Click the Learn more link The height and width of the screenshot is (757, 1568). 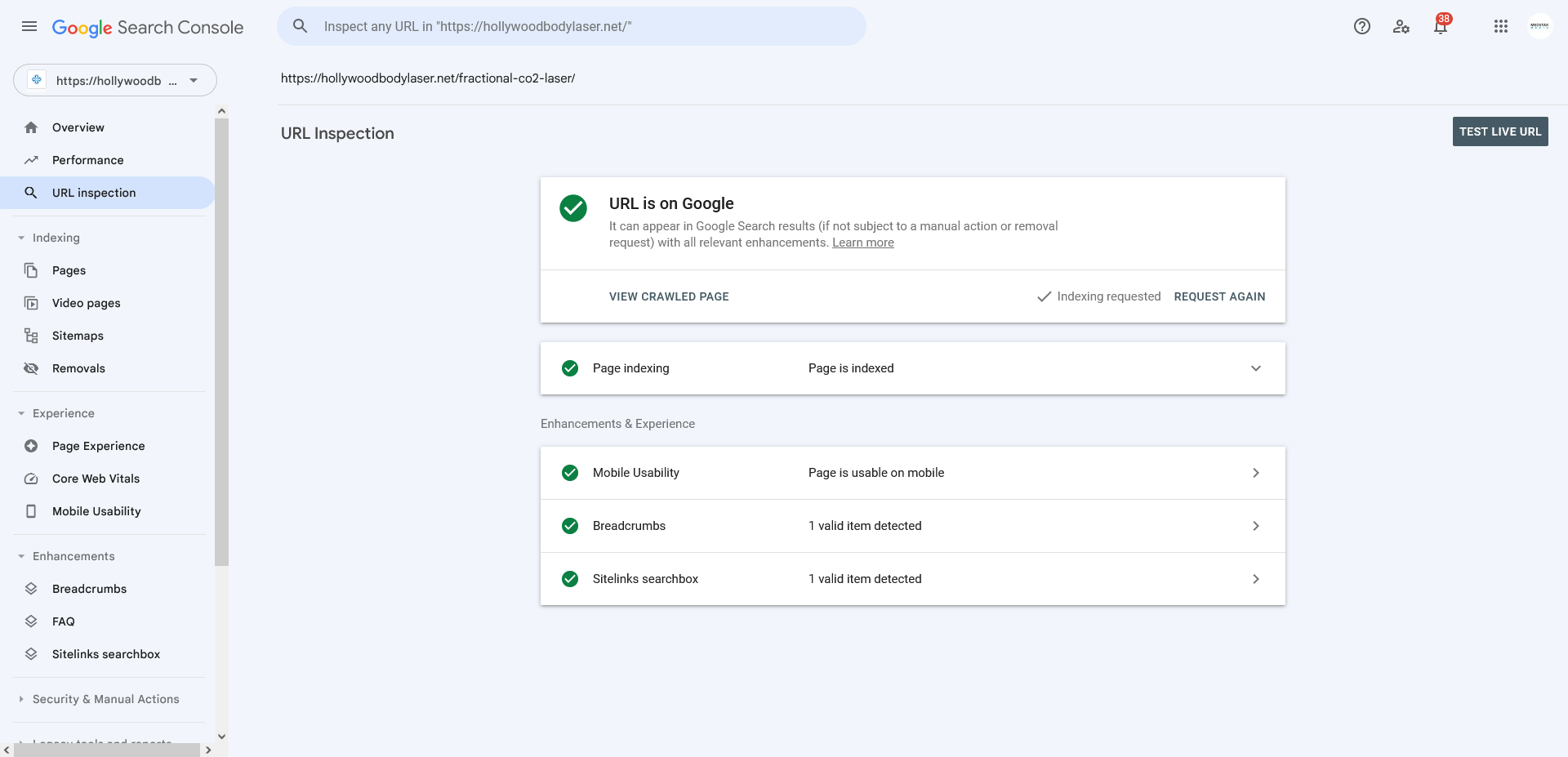click(863, 243)
